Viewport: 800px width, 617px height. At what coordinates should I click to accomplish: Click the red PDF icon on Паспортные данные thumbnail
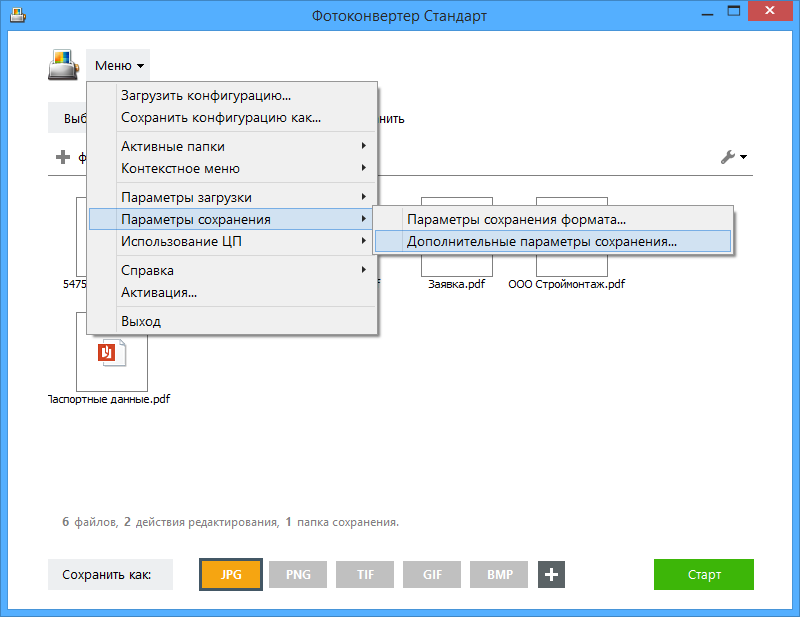[x=112, y=353]
